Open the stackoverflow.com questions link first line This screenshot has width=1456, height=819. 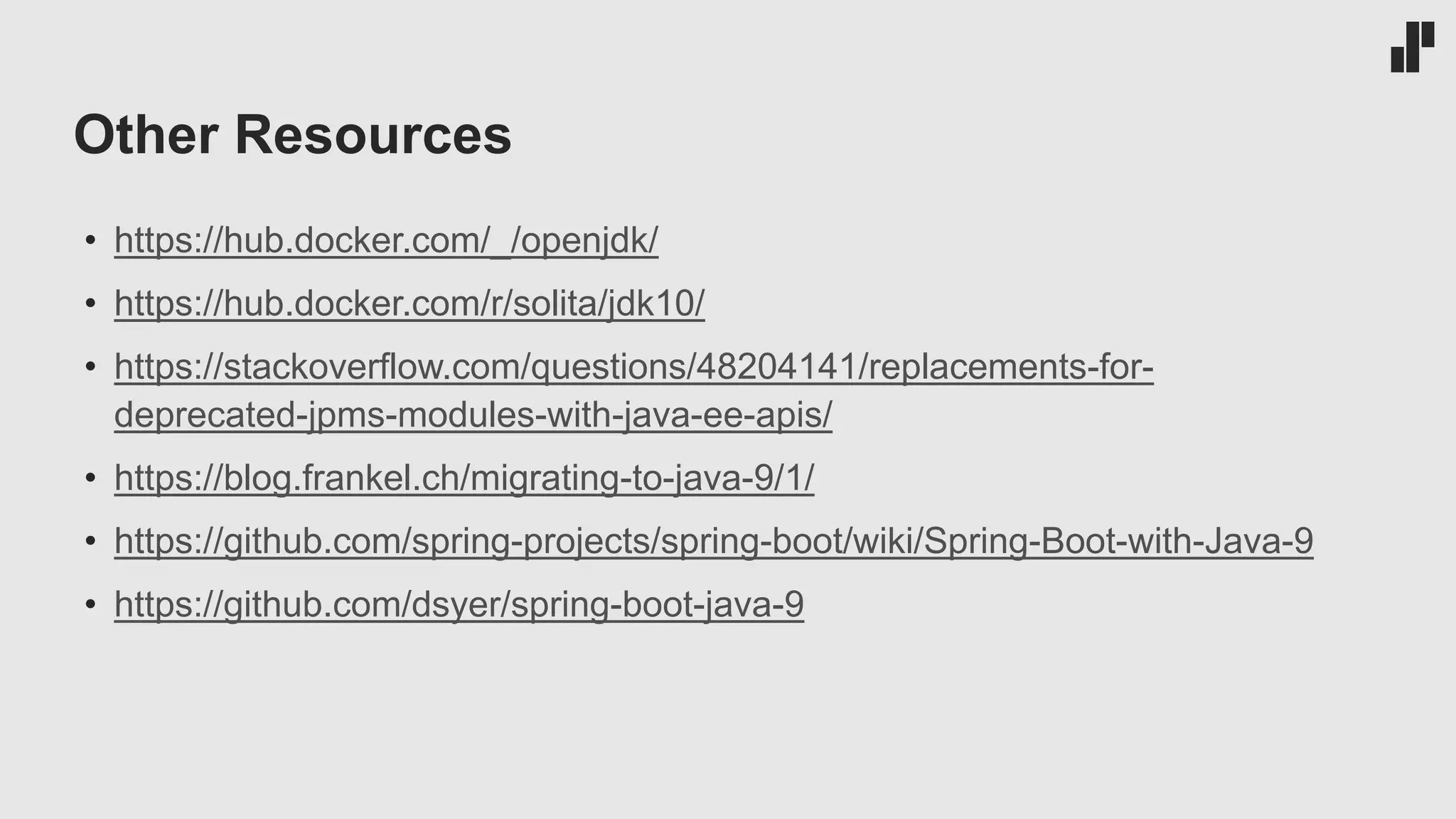(x=633, y=367)
